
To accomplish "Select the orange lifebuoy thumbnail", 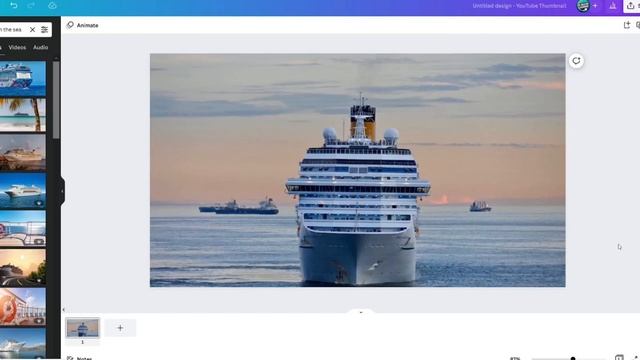I will [x=23, y=307].
